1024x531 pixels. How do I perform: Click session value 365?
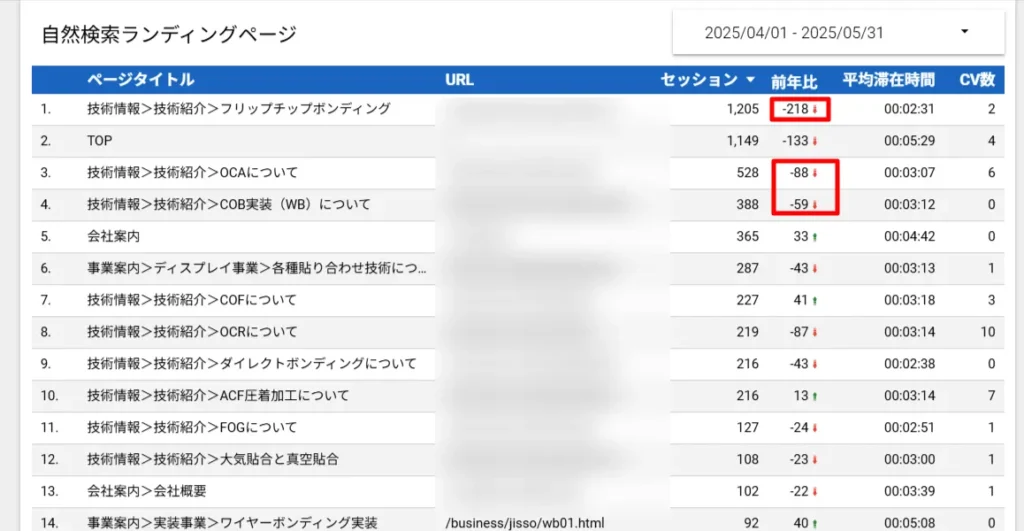(x=747, y=236)
